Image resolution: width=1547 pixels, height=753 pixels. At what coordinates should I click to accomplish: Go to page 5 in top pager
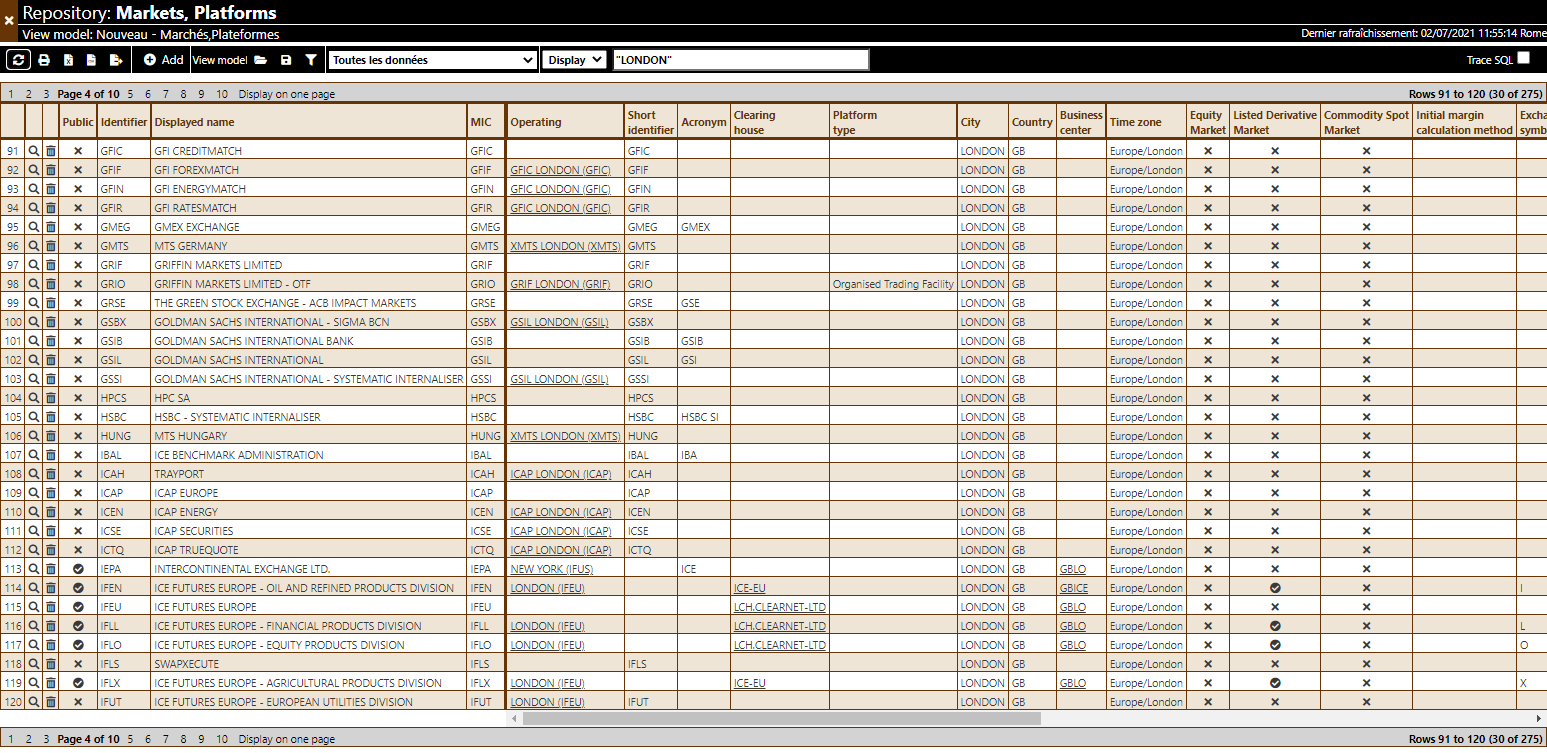130,94
